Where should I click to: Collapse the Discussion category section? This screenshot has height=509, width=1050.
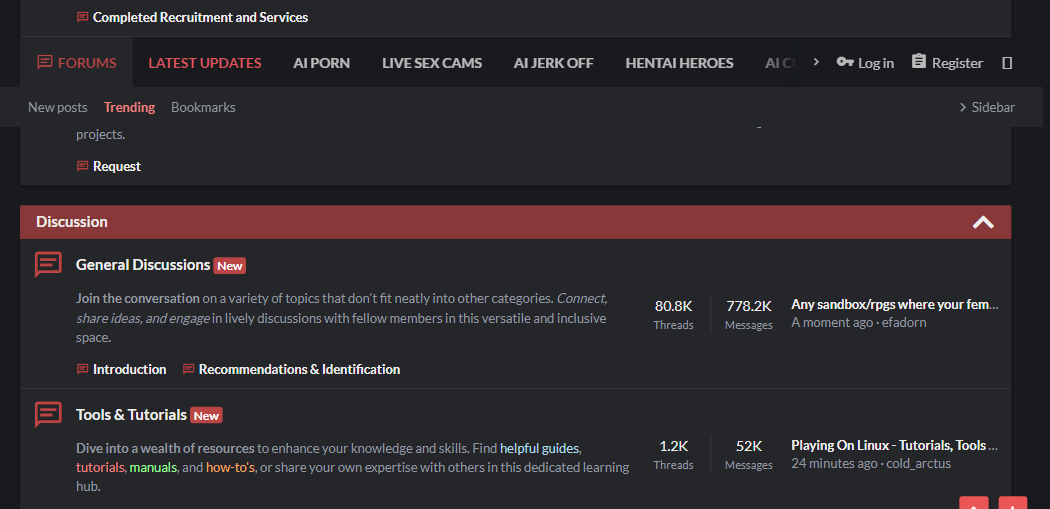(x=983, y=222)
